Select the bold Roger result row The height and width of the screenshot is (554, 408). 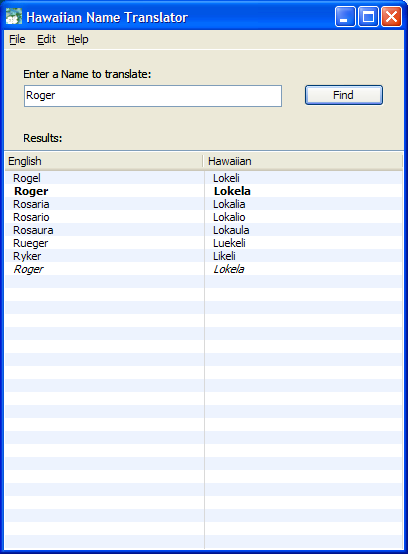tap(204, 191)
